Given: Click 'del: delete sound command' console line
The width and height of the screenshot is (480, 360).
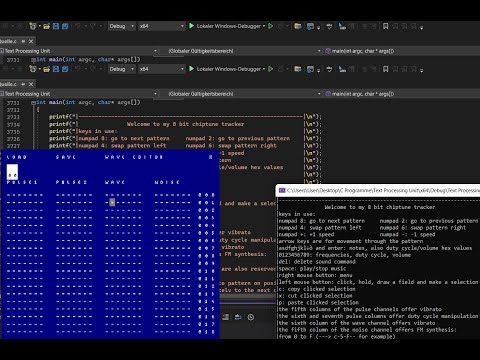Looking at the screenshot, I should (x=317, y=262).
